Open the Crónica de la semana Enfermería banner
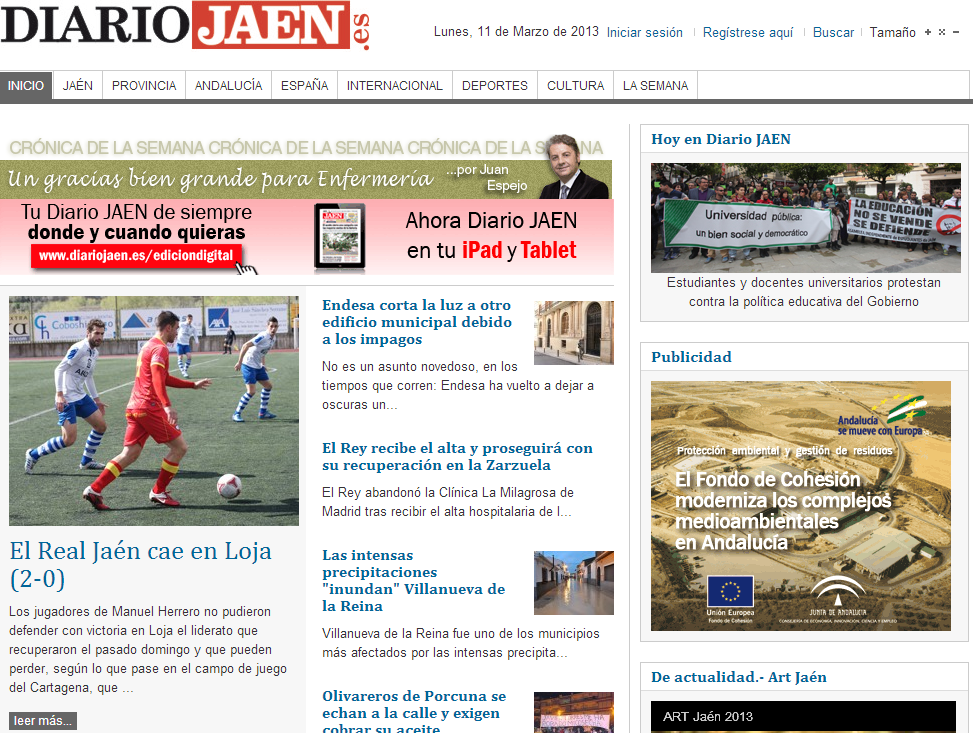This screenshot has height=733, width=973. click(x=306, y=166)
